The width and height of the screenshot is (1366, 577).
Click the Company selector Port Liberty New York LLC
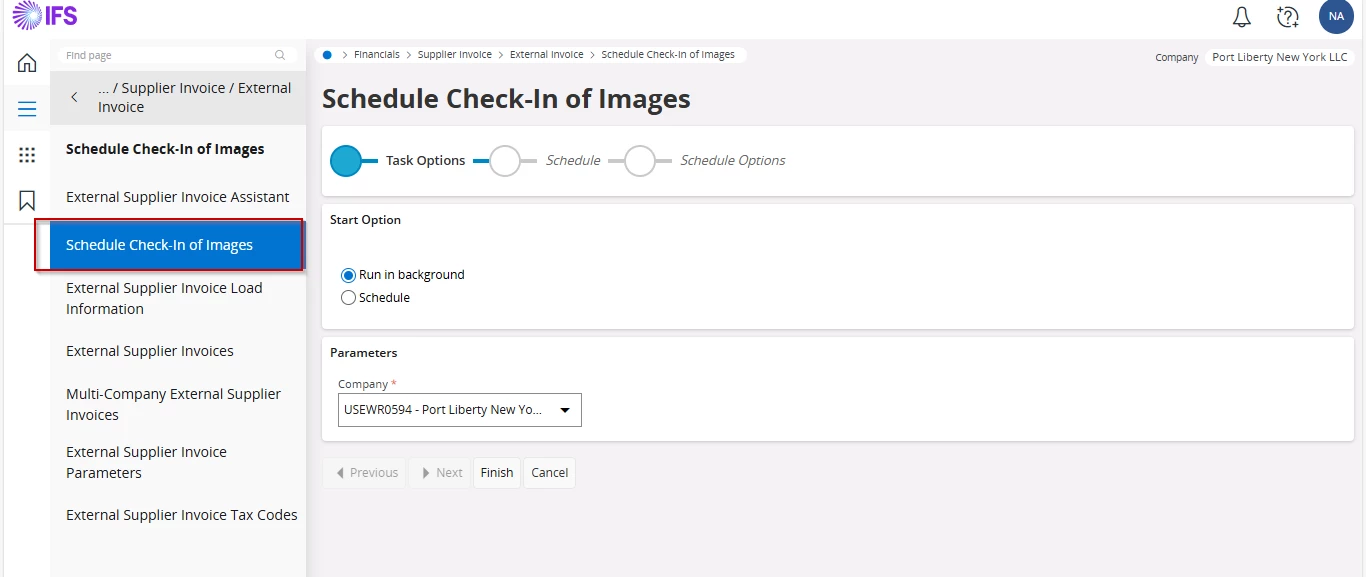tap(1279, 57)
